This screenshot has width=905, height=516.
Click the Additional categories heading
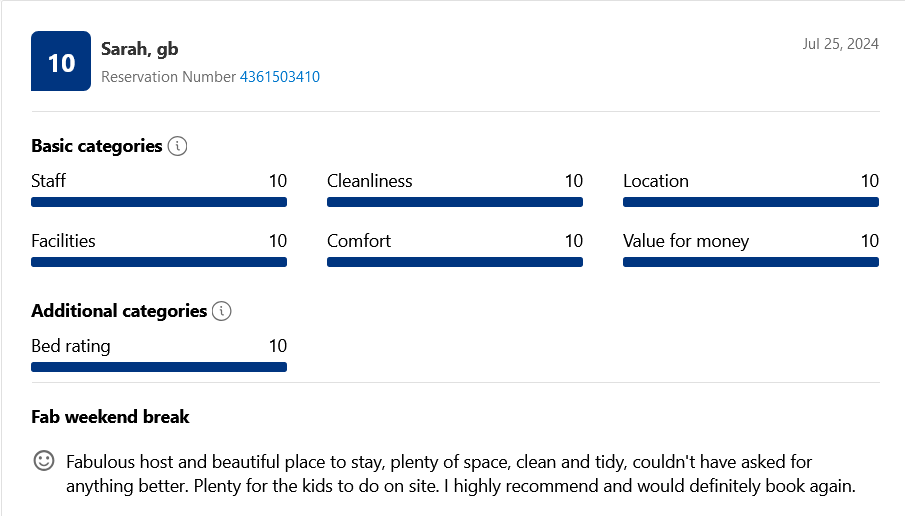tap(119, 311)
